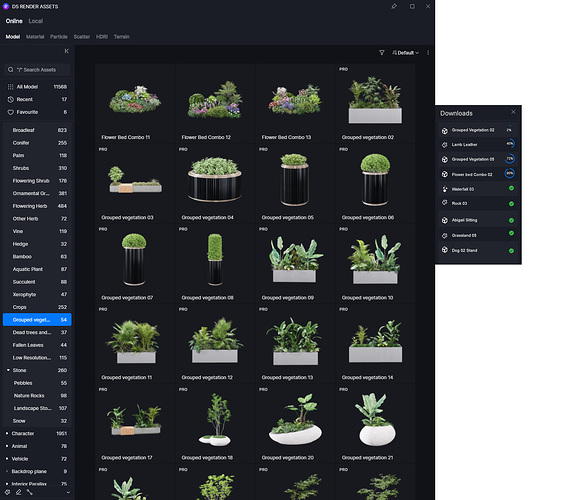Viewport: 562px width, 500px height.
Task: Click 'Abigail Sitting' text in Downloads
Action: tap(465, 220)
